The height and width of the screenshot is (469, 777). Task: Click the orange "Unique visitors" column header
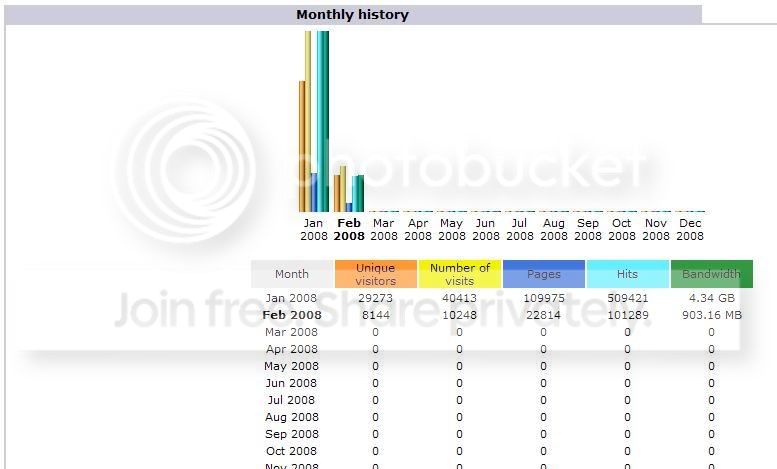pos(376,274)
